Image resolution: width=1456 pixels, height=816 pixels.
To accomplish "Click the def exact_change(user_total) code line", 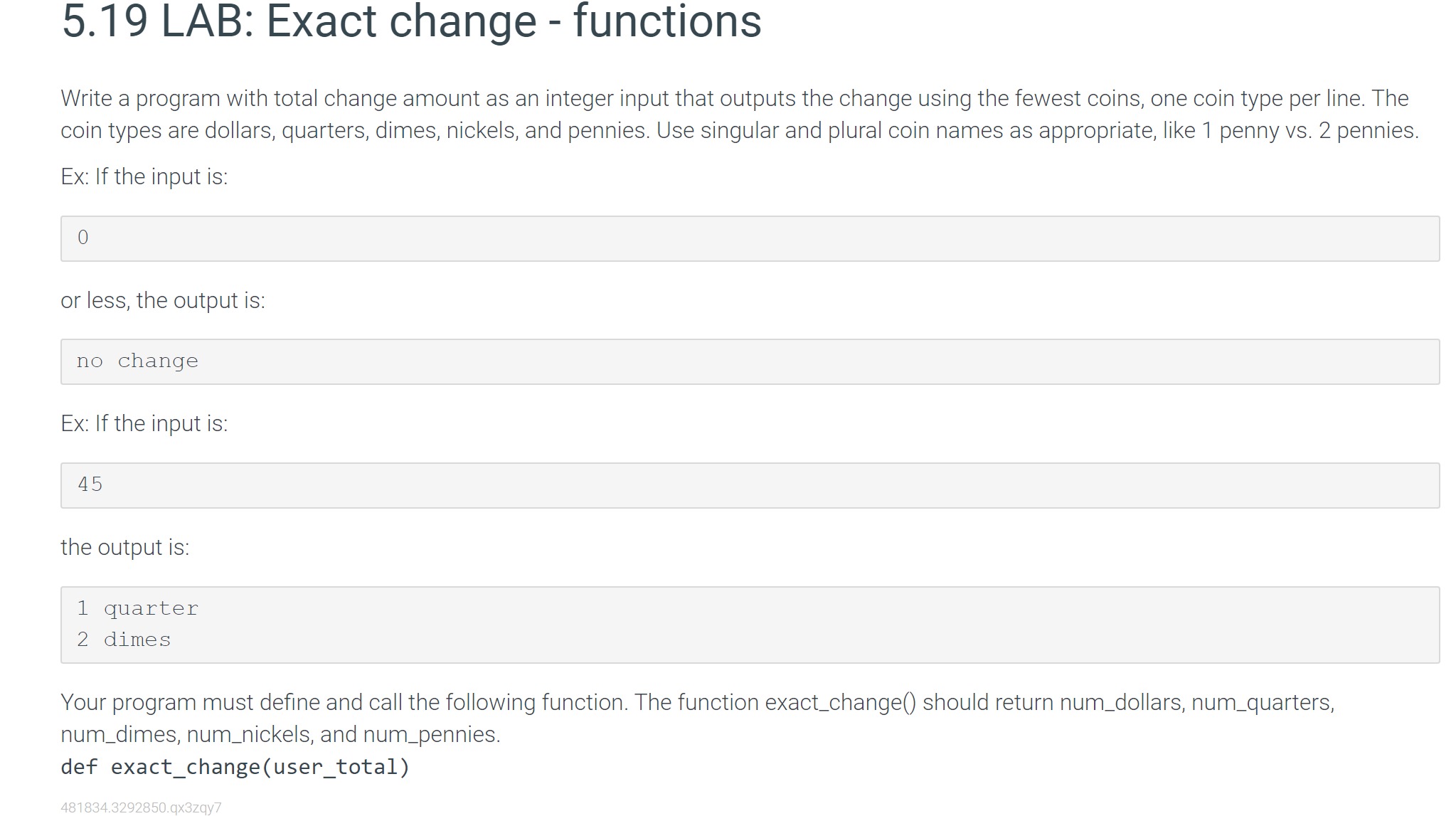I will pos(235,767).
